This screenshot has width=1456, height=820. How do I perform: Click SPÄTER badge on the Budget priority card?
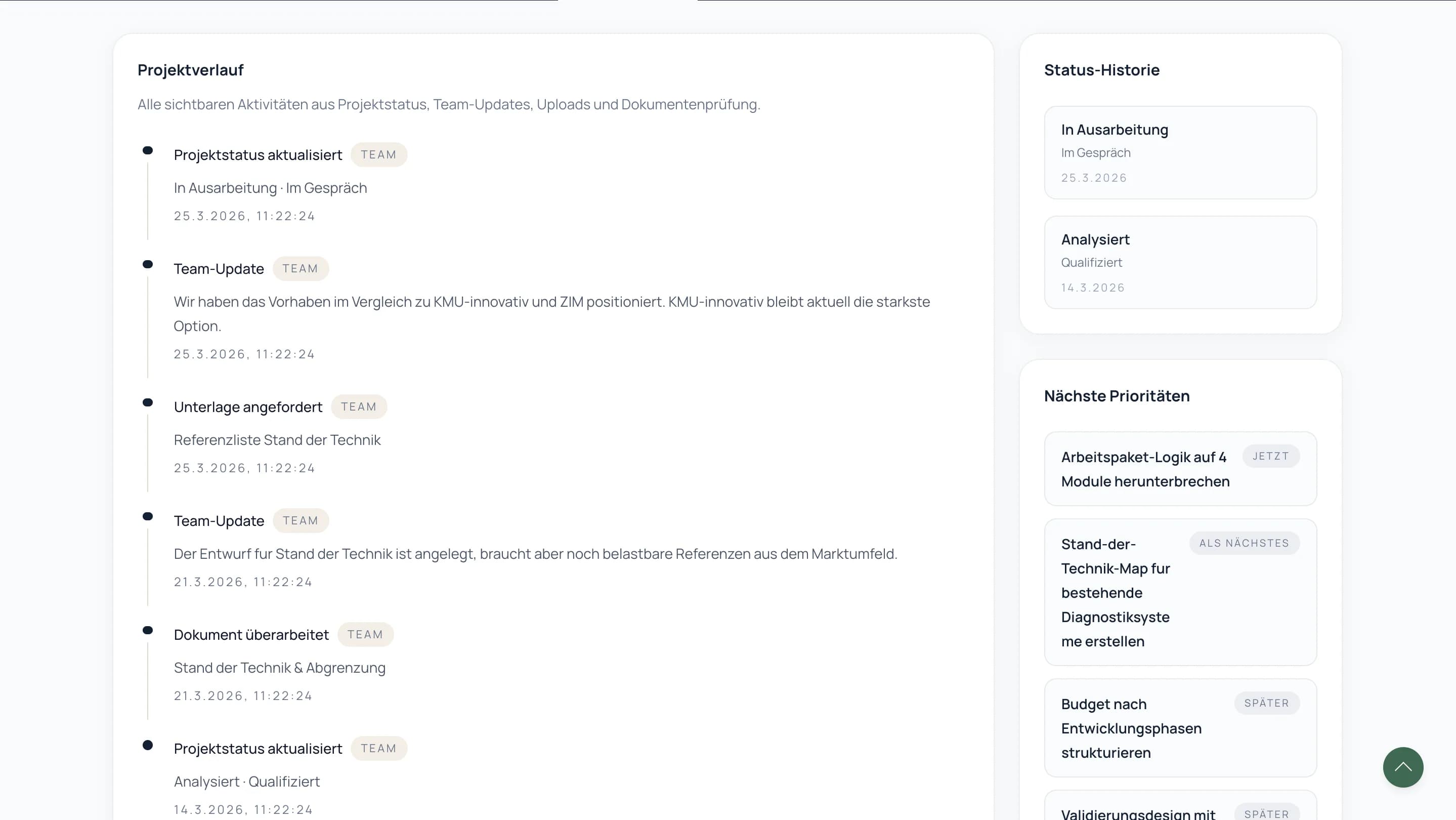(x=1267, y=704)
